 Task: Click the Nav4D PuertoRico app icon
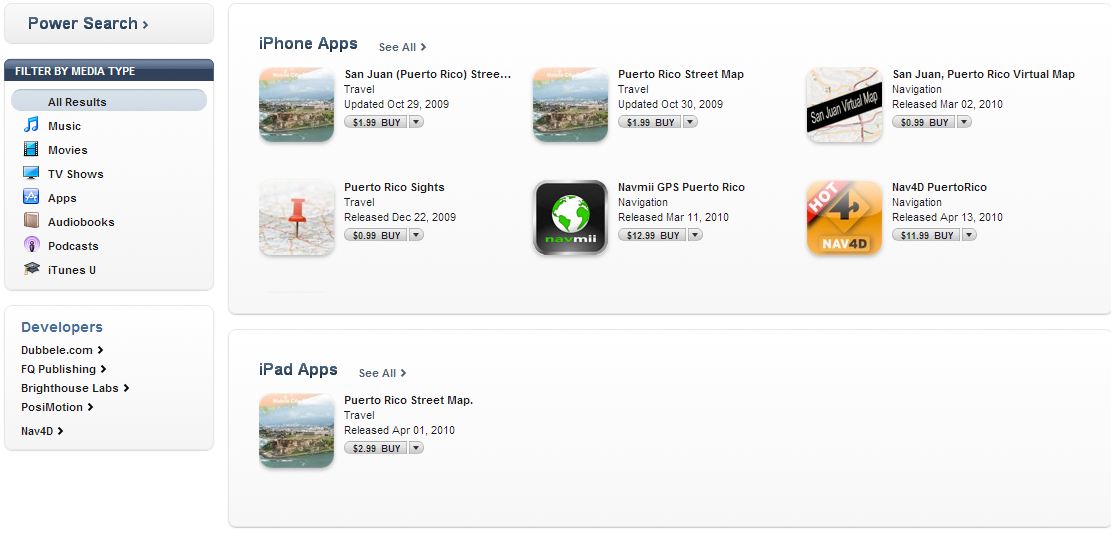[844, 218]
